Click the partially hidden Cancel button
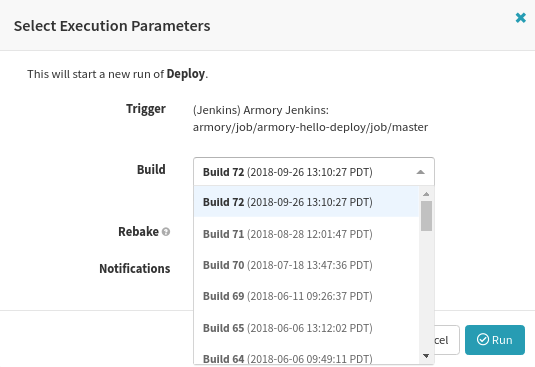The width and height of the screenshot is (535, 367). tap(447, 340)
